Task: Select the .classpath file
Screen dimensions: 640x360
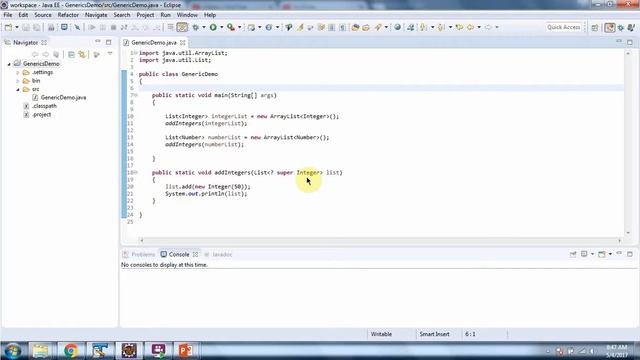Action: (x=44, y=106)
